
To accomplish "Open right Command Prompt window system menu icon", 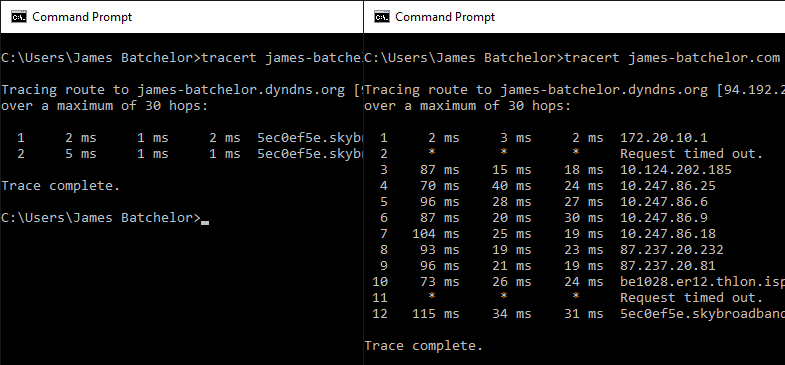I will [x=382, y=17].
